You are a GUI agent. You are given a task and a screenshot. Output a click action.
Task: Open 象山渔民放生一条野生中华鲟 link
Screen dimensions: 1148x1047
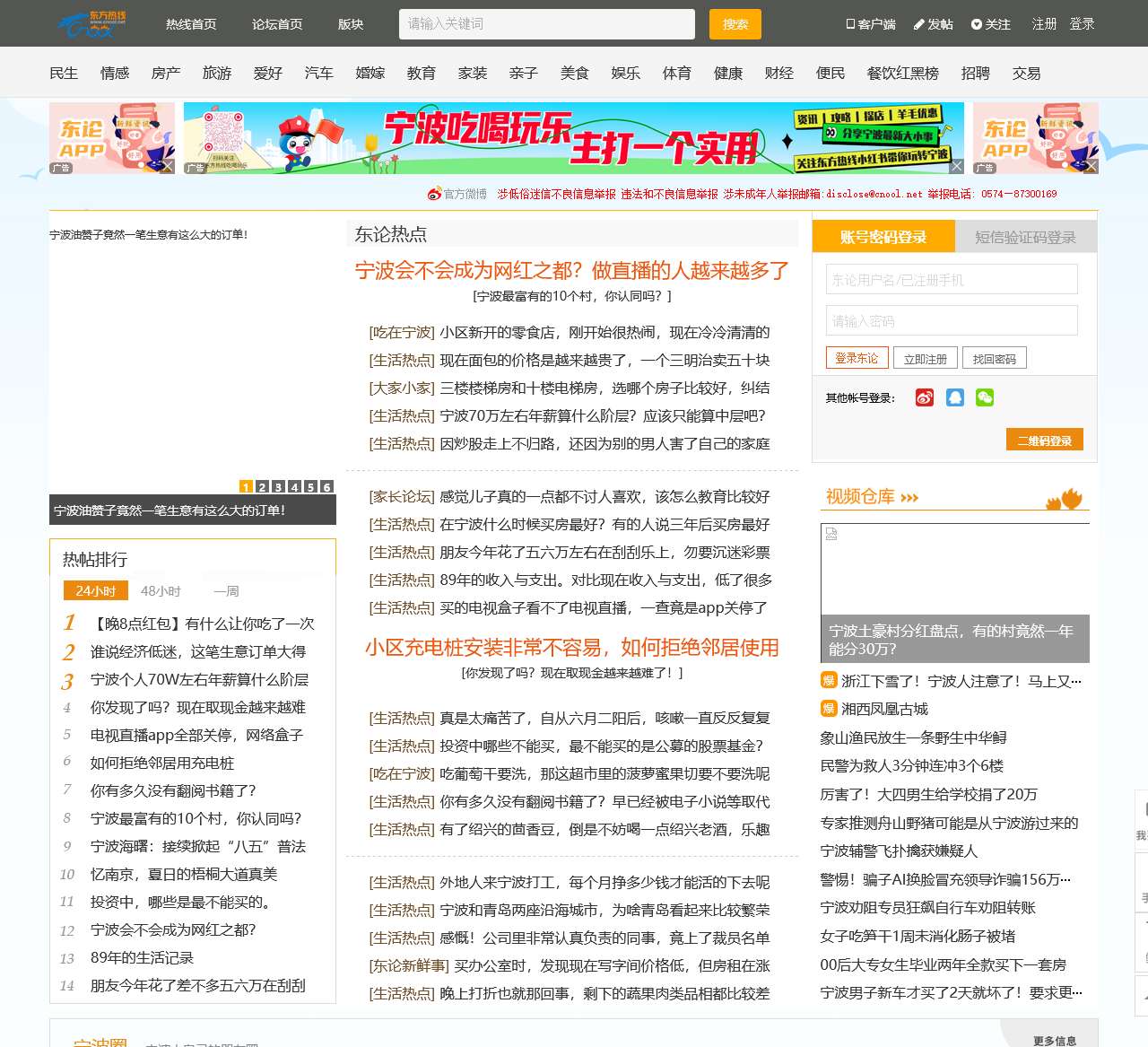(913, 737)
